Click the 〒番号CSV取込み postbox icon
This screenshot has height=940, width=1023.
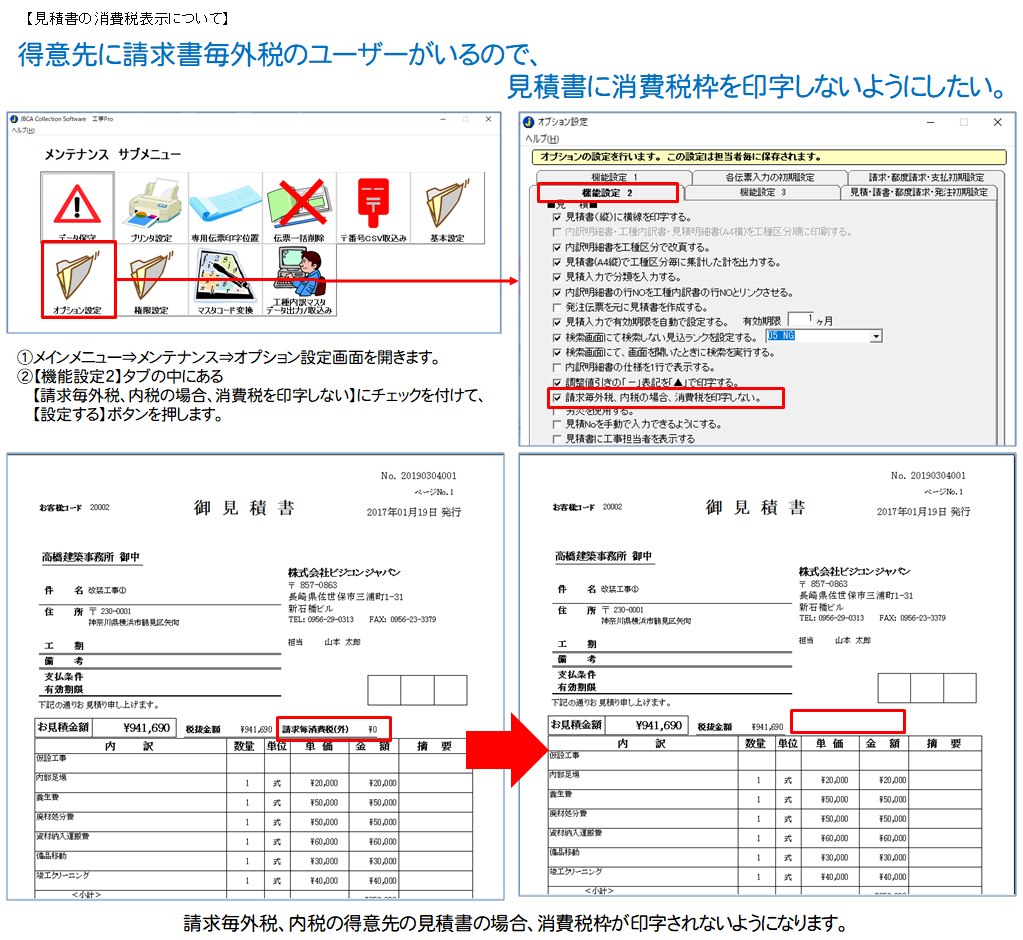(373, 208)
